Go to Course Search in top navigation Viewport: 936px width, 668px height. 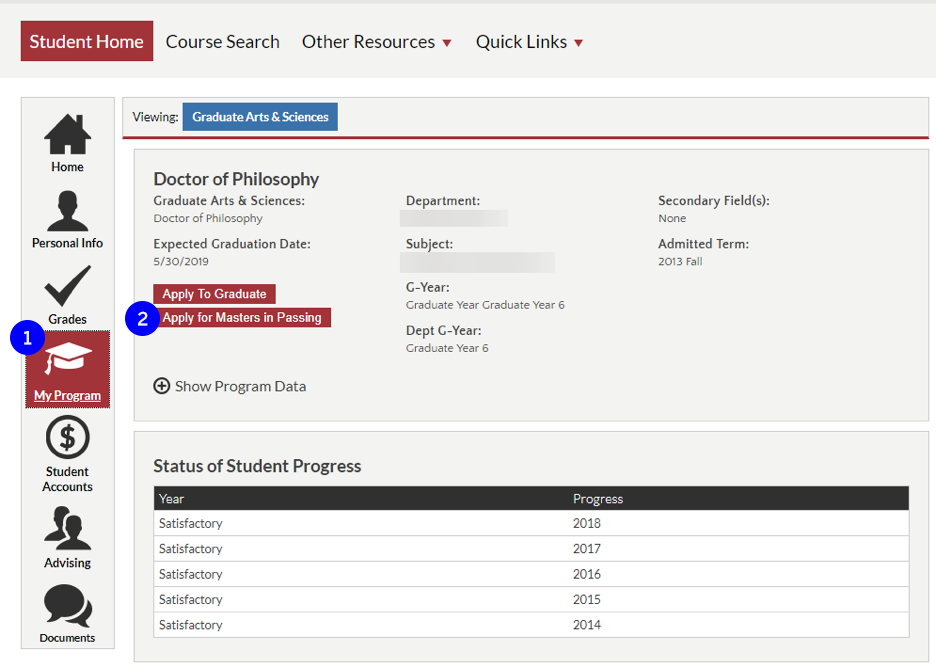(x=222, y=42)
